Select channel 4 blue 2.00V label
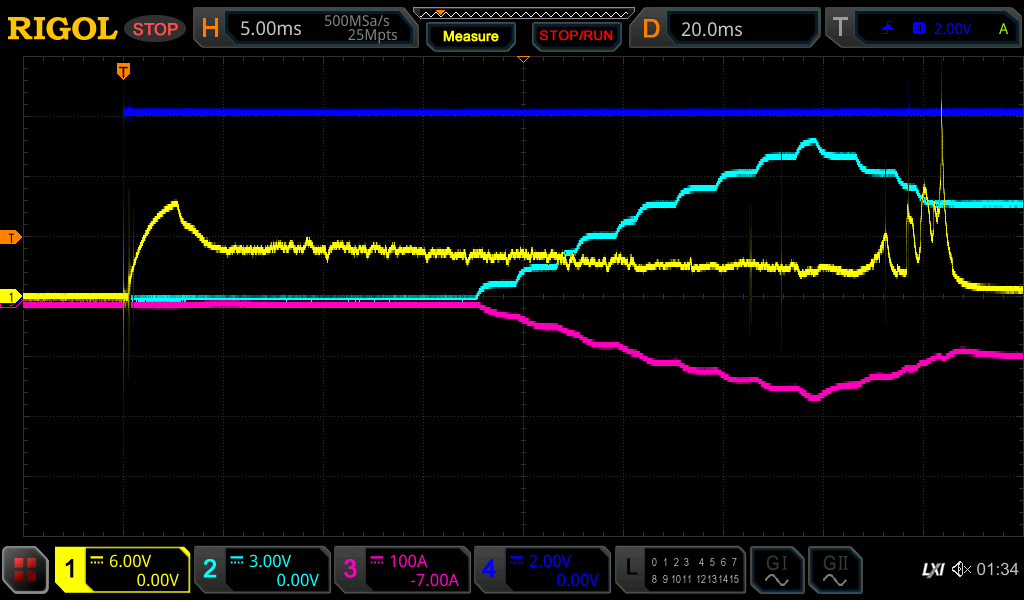This screenshot has height=600, width=1024. [542, 570]
